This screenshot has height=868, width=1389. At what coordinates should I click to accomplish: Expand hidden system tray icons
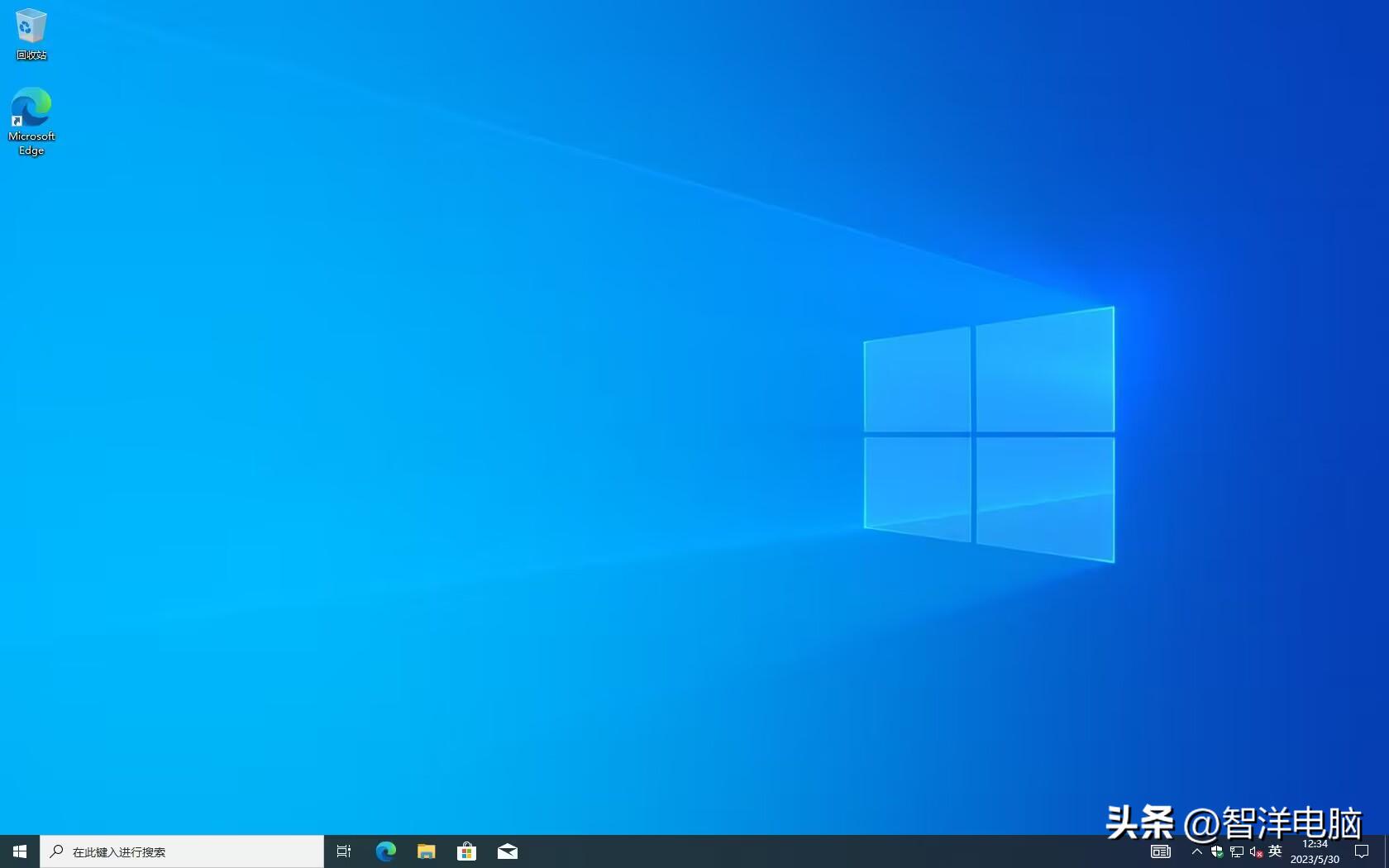pos(1197,852)
